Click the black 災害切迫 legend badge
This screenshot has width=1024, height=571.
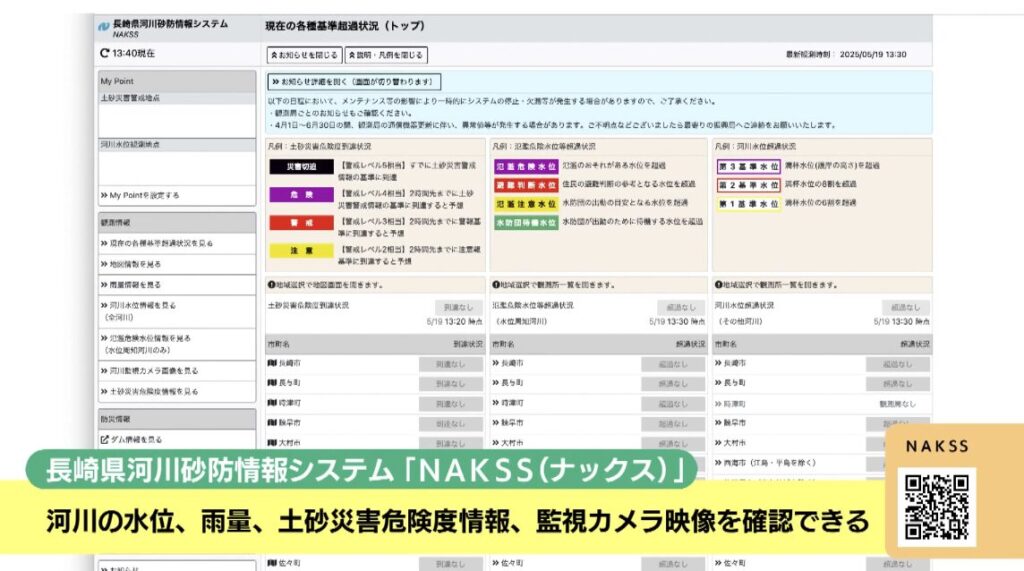click(x=302, y=167)
